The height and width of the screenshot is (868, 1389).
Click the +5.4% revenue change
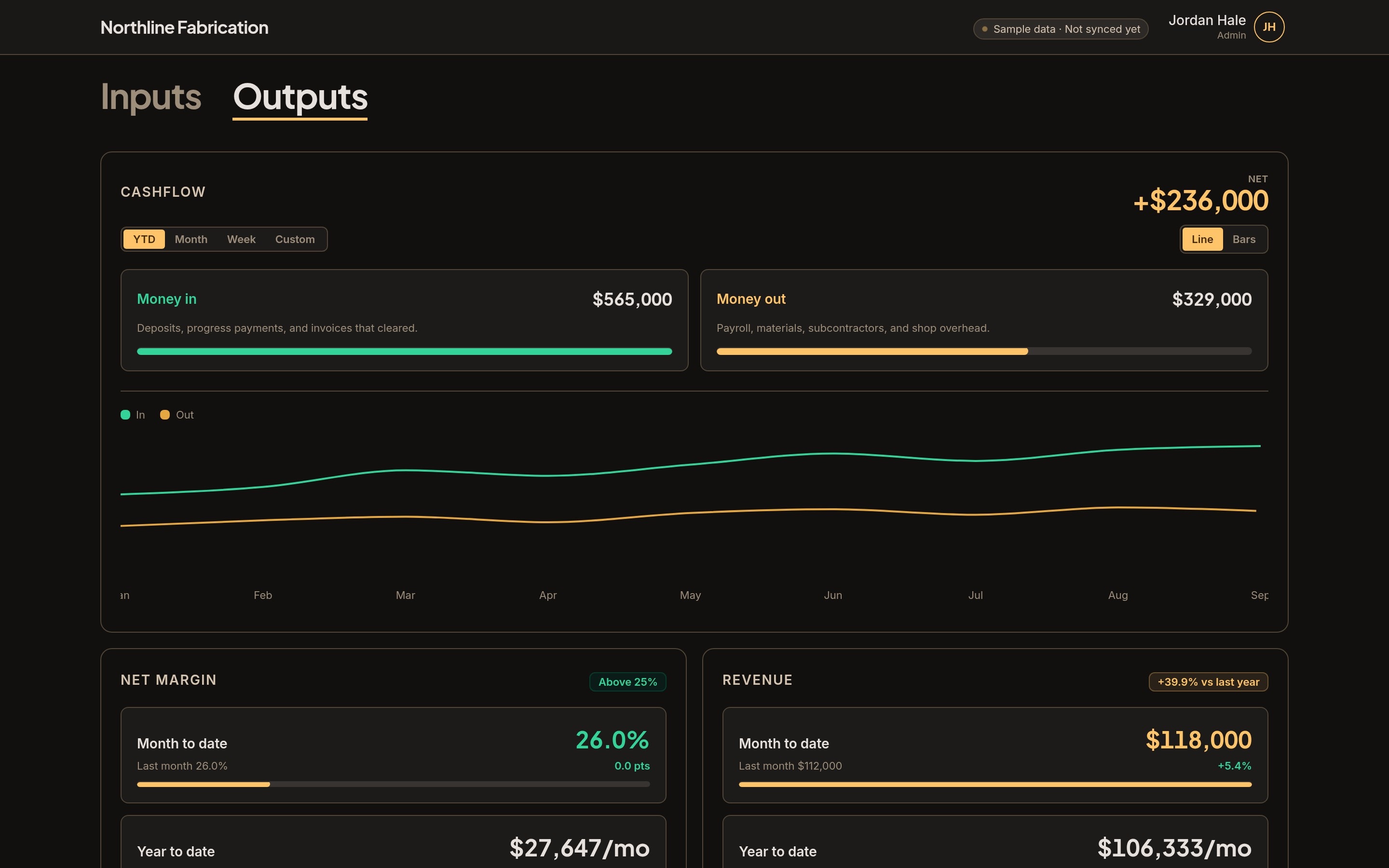[1235, 766]
